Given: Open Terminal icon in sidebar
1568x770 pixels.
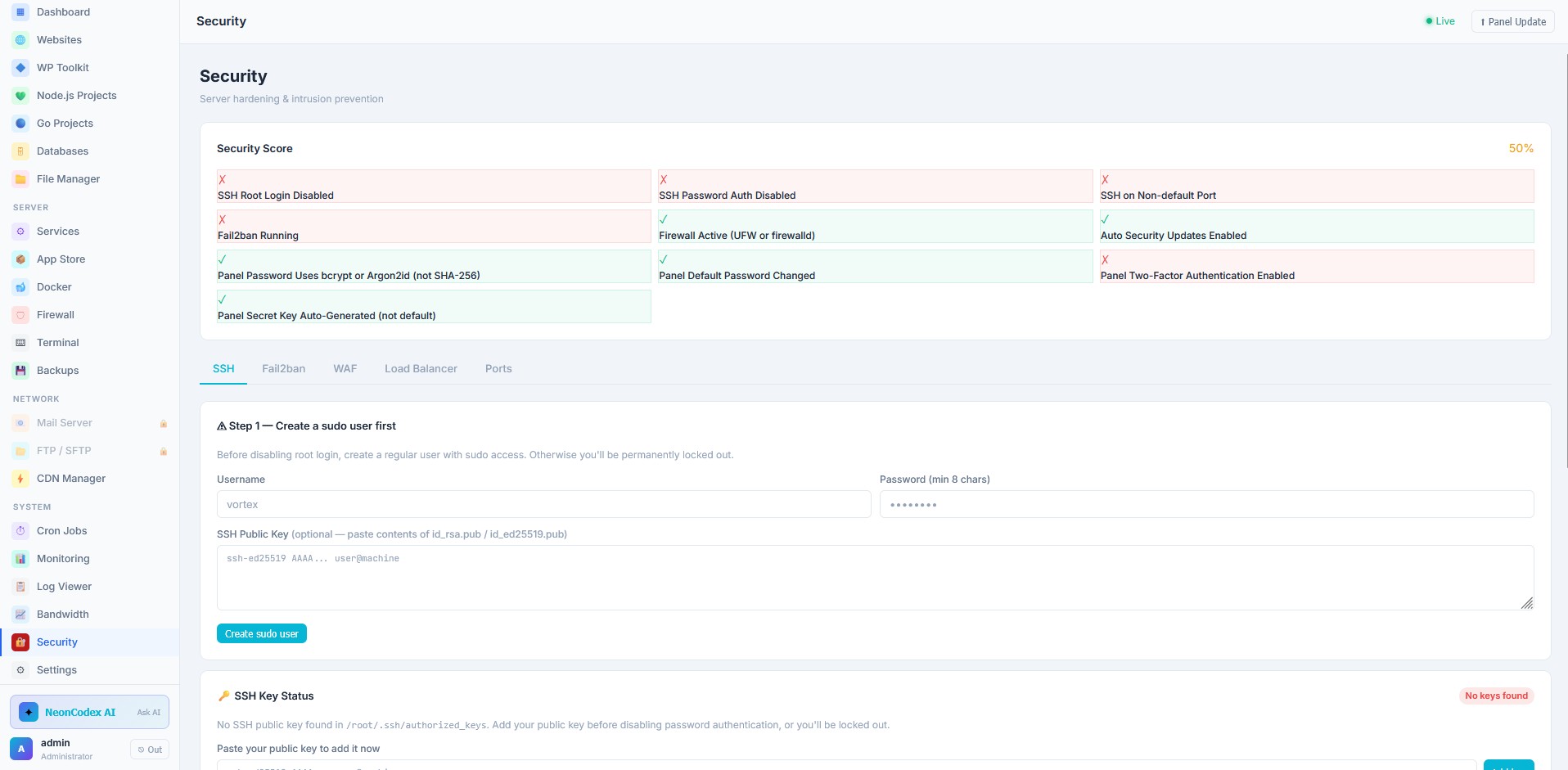Looking at the screenshot, I should pyautogui.click(x=20, y=343).
